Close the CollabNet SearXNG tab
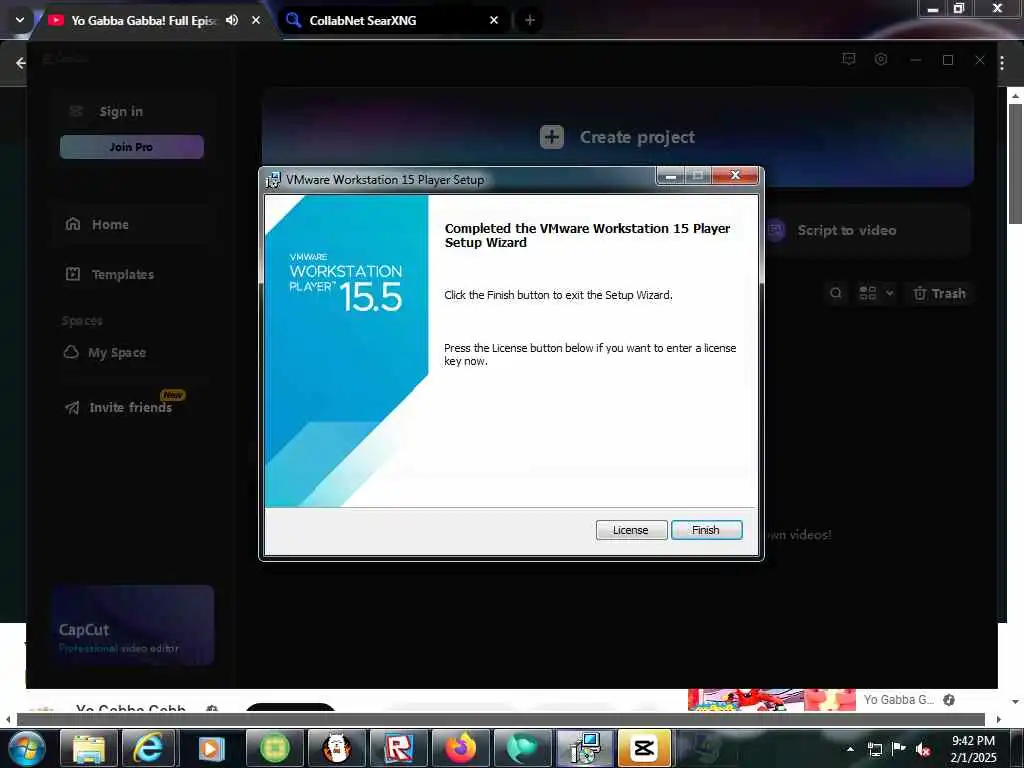The image size is (1024, 768). (x=494, y=20)
